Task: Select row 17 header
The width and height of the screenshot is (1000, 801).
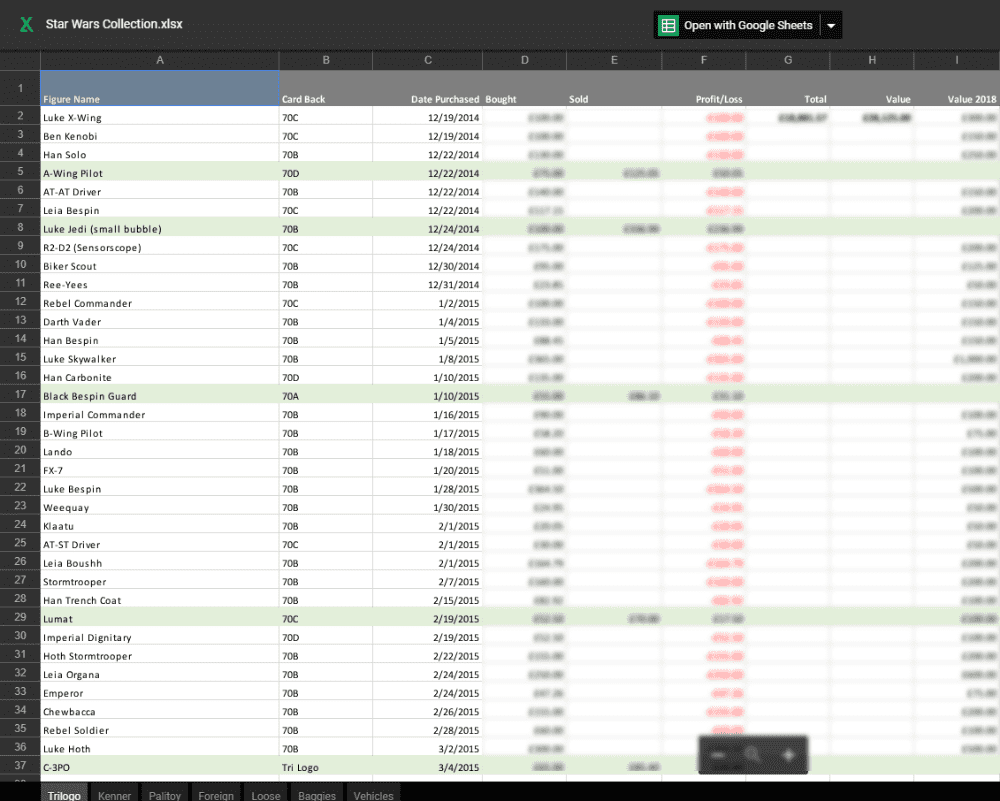Action: 20,394
